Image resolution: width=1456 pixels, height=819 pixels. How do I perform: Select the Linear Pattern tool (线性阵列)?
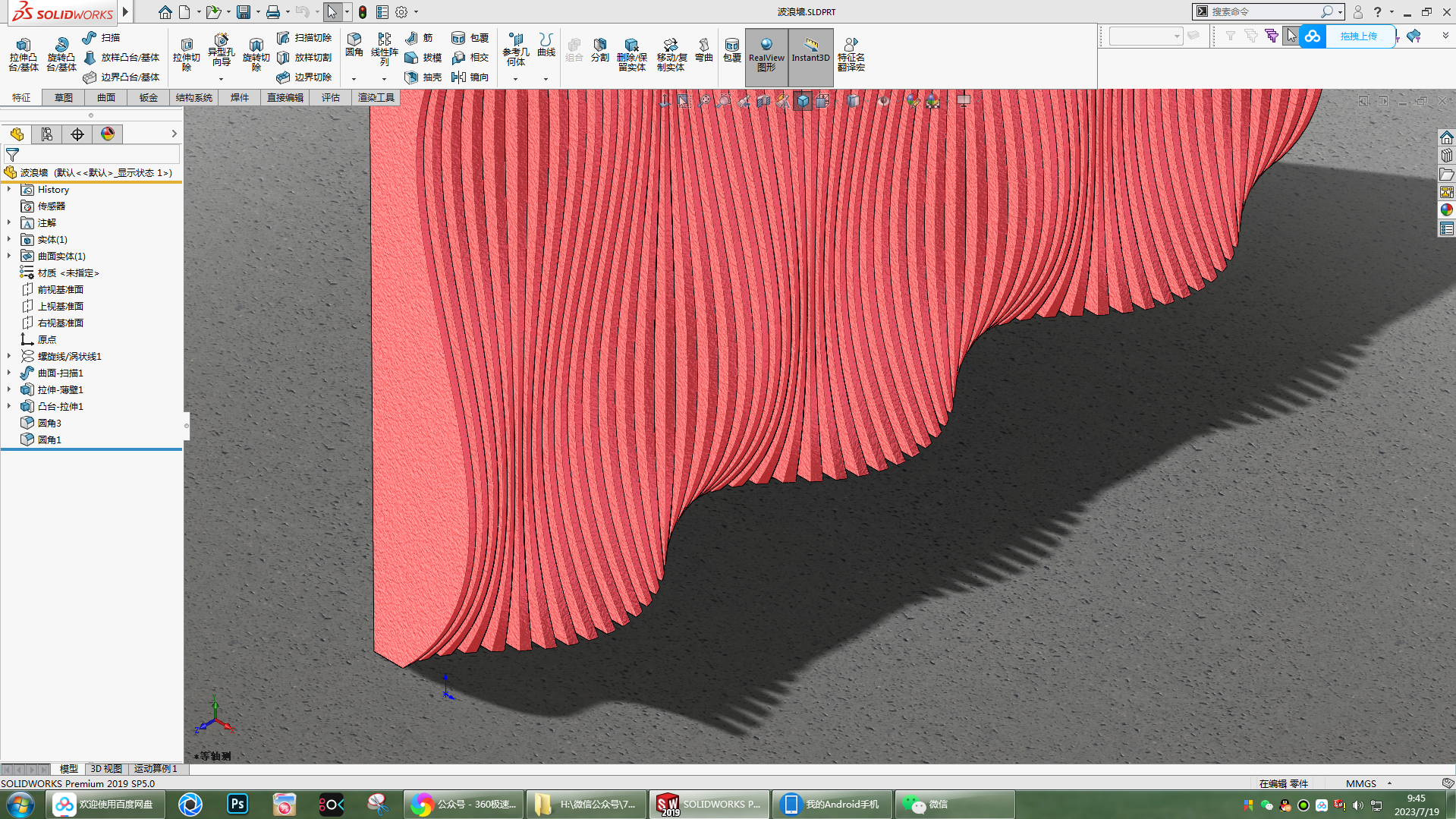click(x=385, y=49)
